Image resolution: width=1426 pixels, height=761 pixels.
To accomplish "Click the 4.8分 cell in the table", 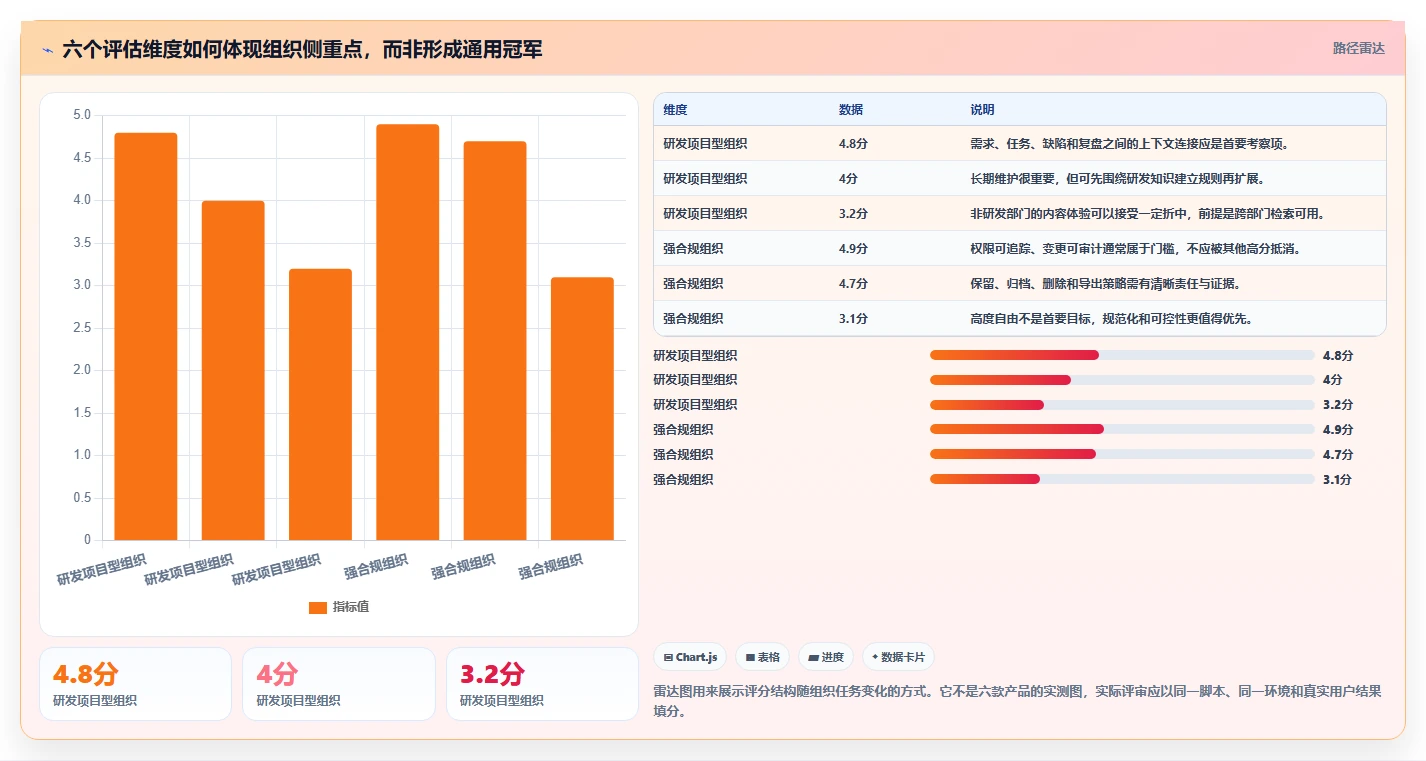I will click(x=853, y=144).
